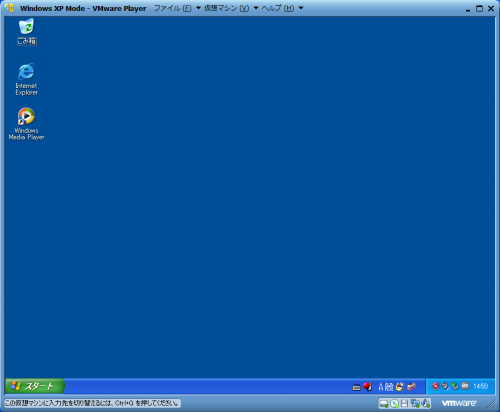Open the スタート menu button
The width and height of the screenshot is (500, 412).
pyautogui.click(x=34, y=386)
